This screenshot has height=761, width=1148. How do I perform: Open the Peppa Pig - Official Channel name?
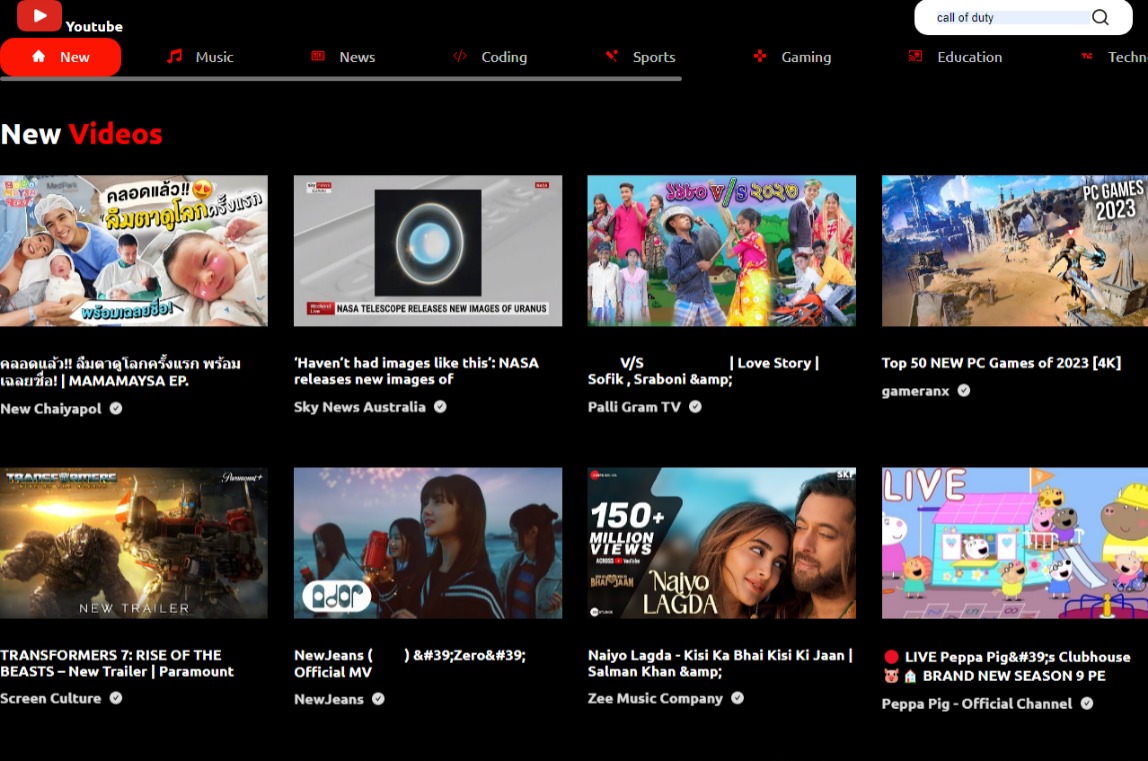coord(977,703)
